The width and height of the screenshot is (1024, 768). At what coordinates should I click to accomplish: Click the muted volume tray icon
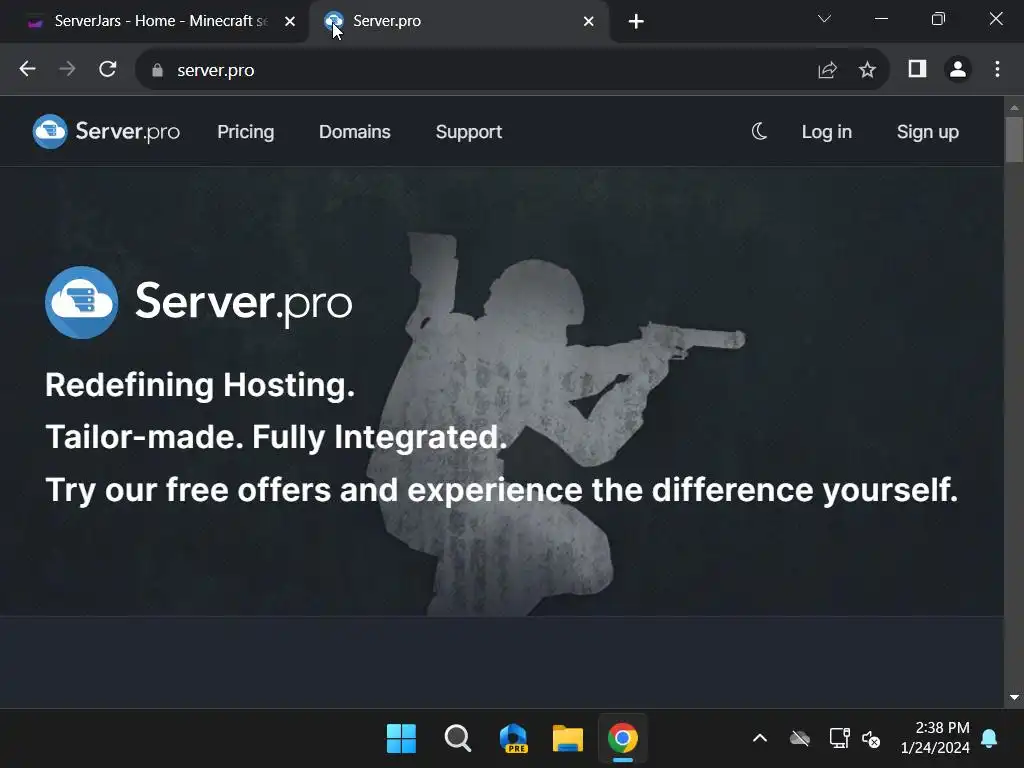871,739
